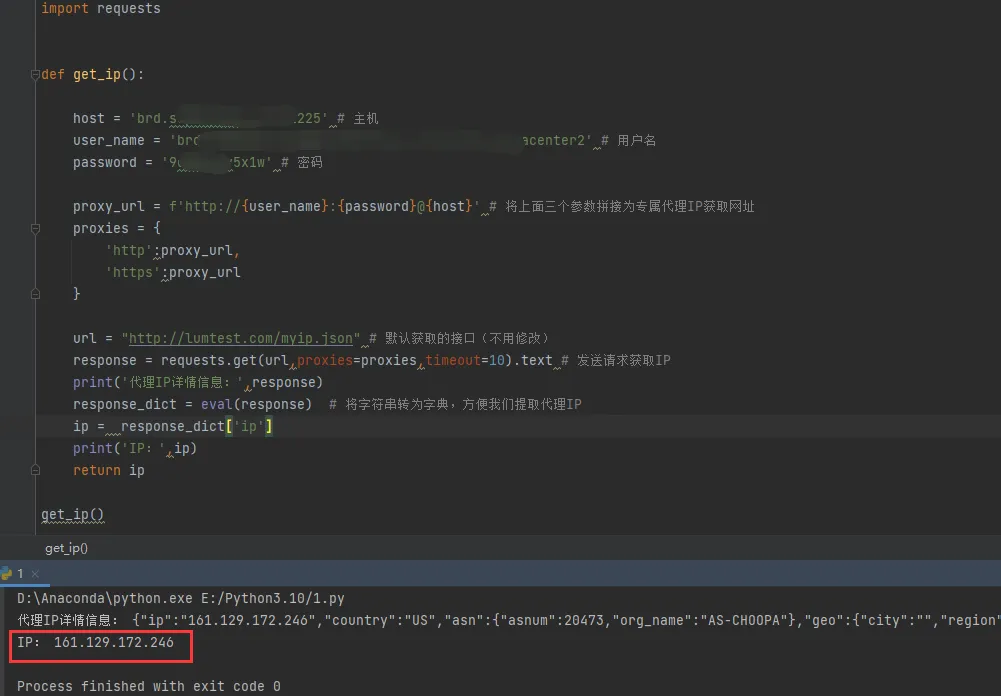Click the 将字符串转为字典 comment
Screen dimensions: 1001x696
click(x=455, y=405)
